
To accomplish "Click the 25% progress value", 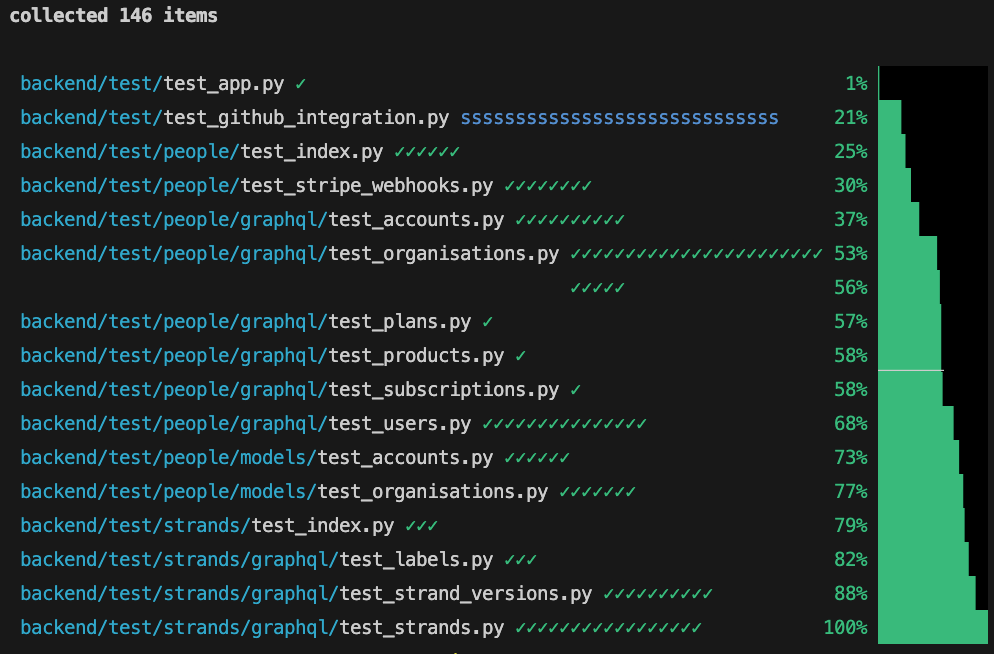I will pyautogui.click(x=851, y=152).
